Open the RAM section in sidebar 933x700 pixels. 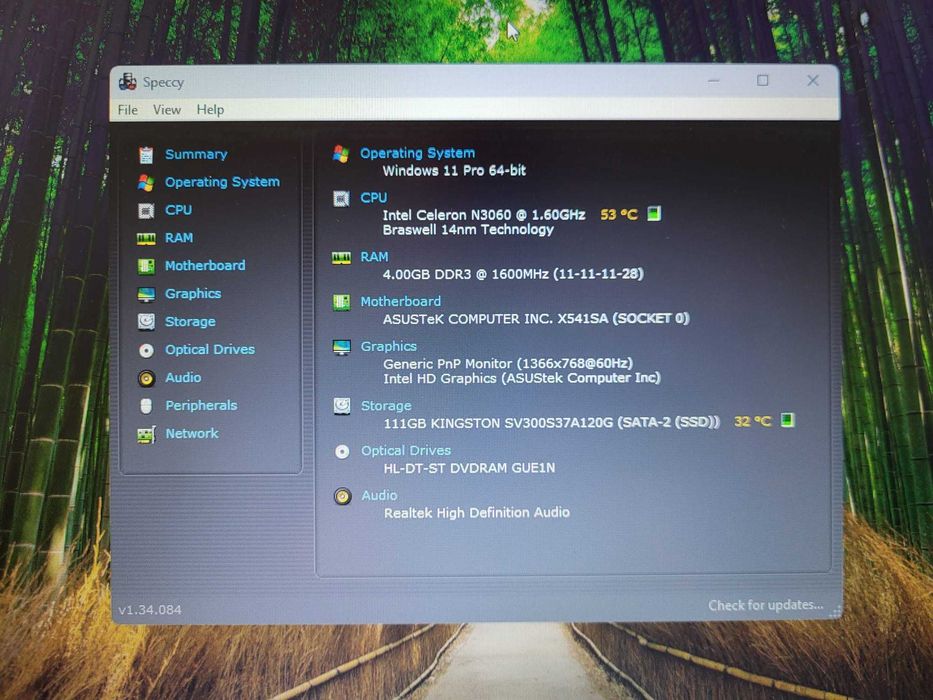[179, 238]
